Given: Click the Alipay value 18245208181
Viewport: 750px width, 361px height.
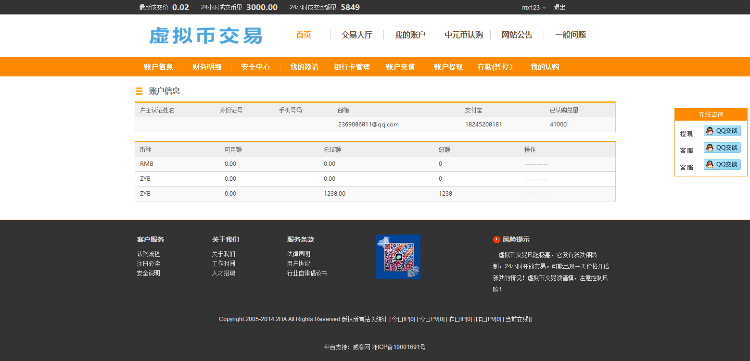Looking at the screenshot, I should coord(484,124).
